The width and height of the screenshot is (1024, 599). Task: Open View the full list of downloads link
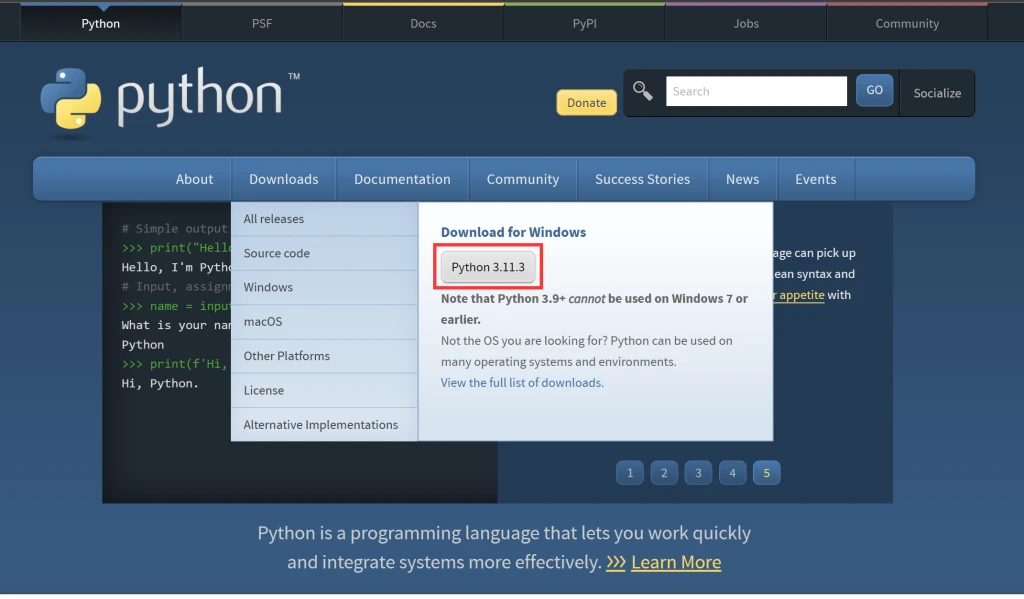(x=522, y=382)
